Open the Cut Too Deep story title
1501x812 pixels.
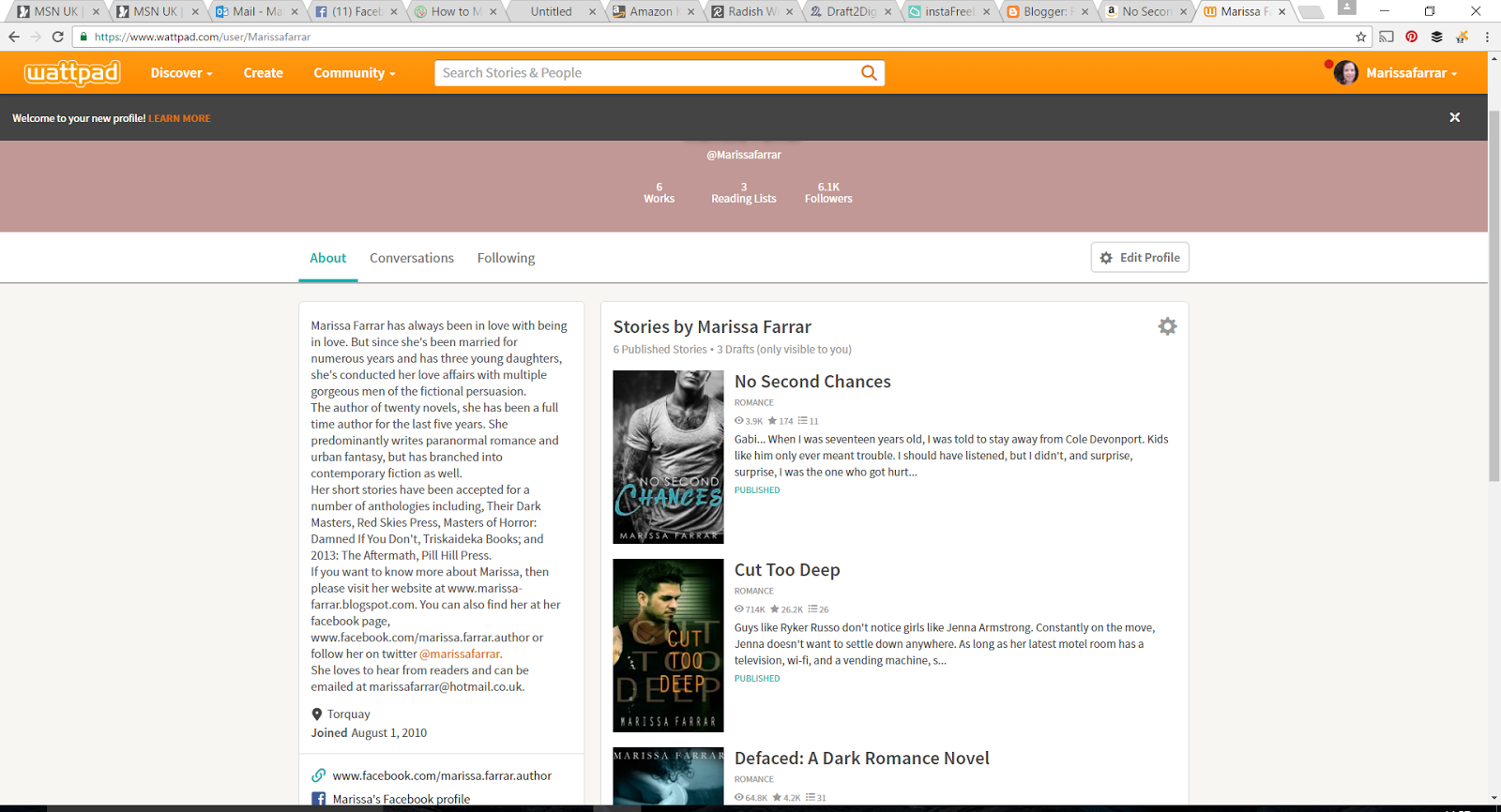pyautogui.click(x=787, y=570)
